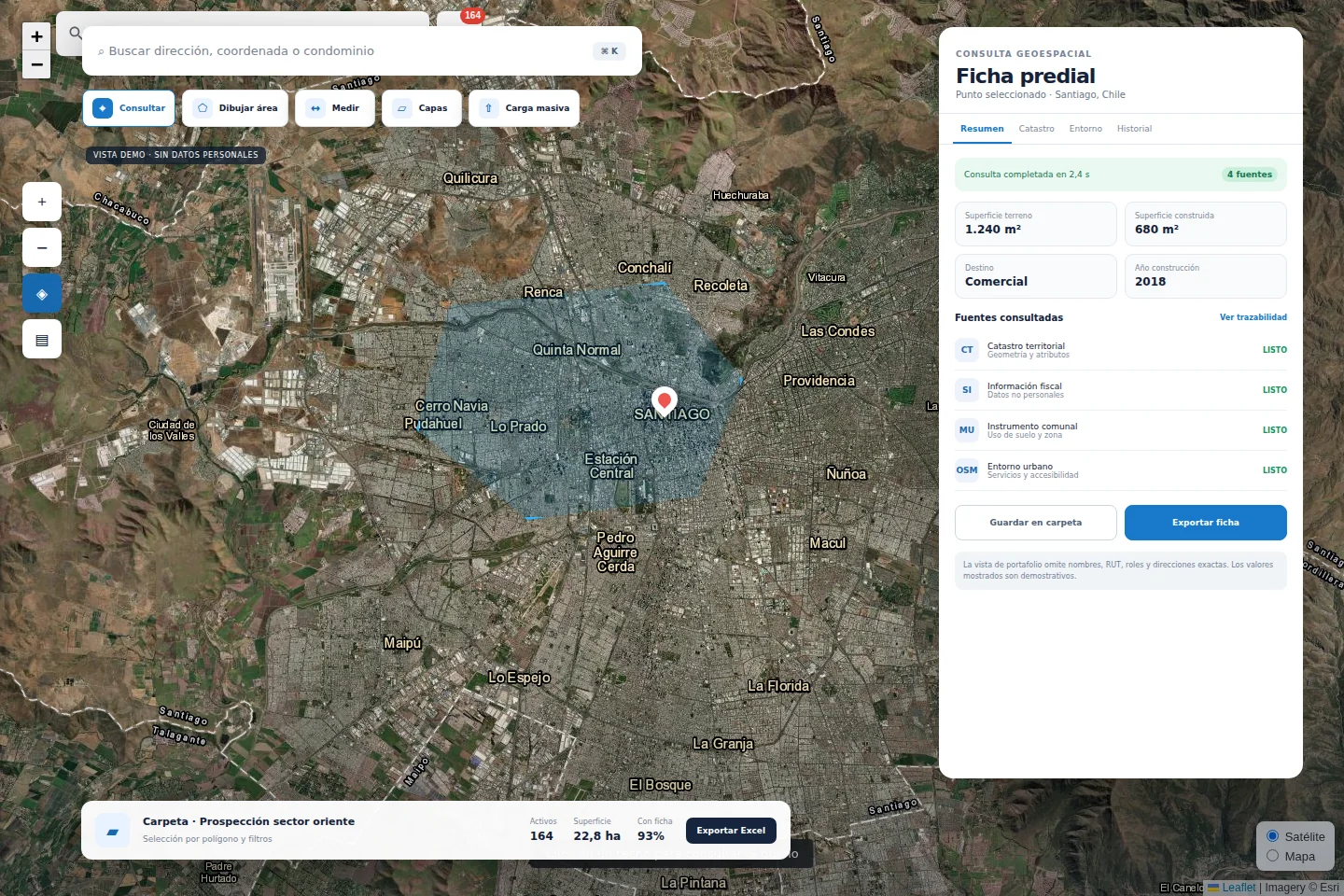Click Ver trazabilidad link
The image size is (1344, 896).
click(1253, 317)
